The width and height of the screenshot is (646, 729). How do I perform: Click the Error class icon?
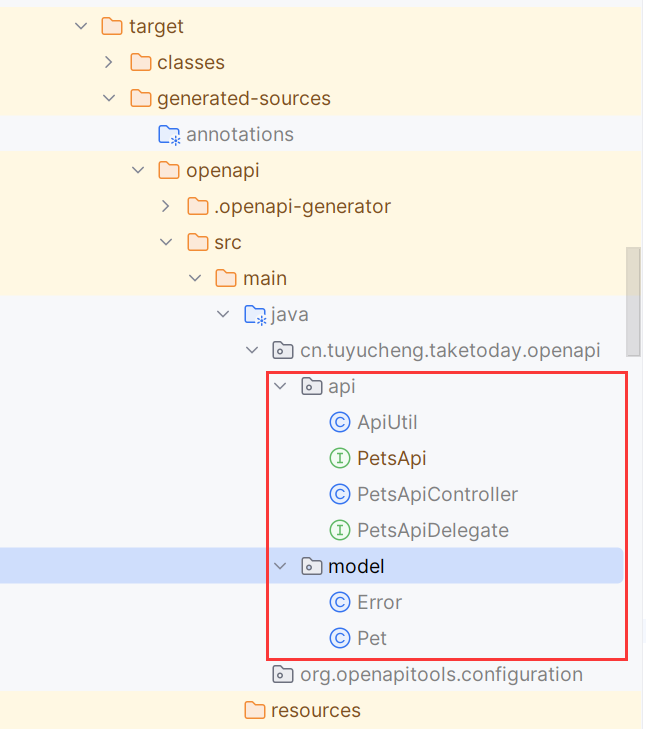click(340, 602)
